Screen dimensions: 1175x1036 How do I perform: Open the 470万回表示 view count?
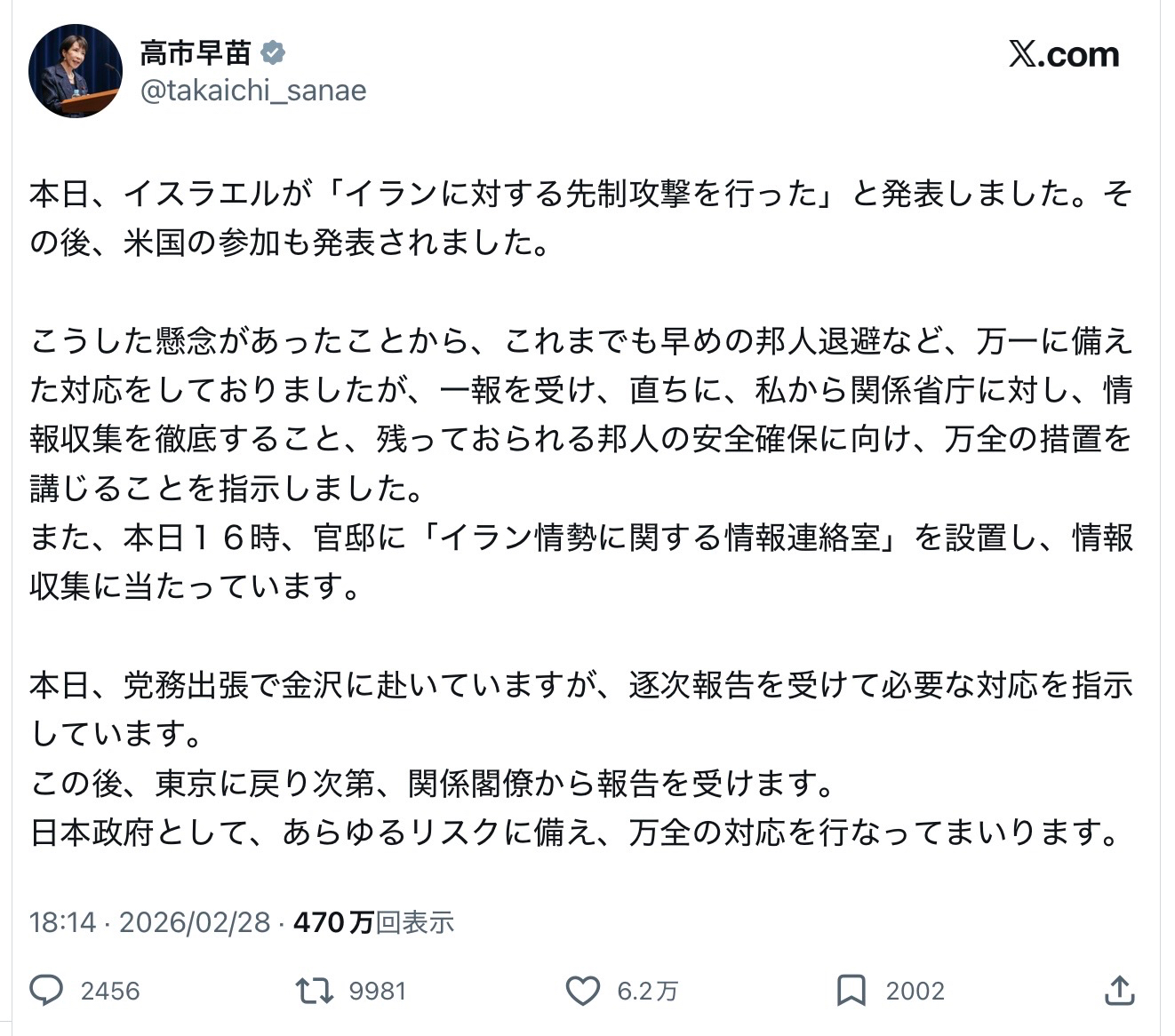[374, 922]
